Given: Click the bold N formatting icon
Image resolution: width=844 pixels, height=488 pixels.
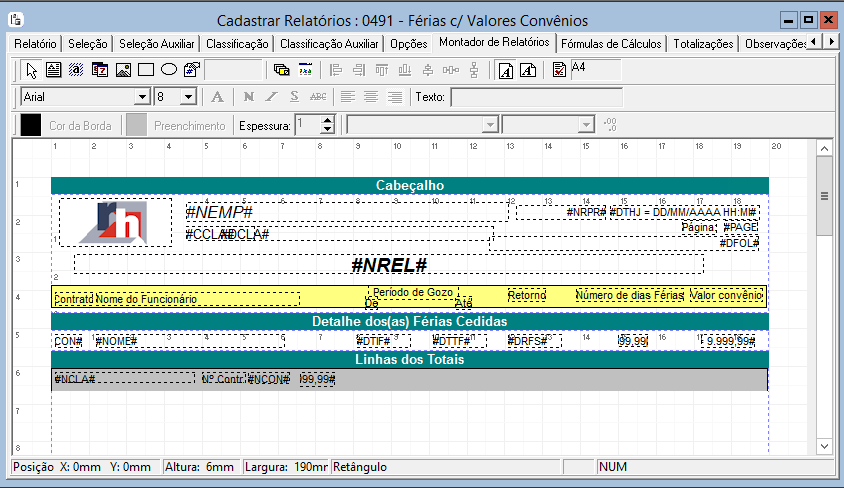Looking at the screenshot, I should pos(249,97).
